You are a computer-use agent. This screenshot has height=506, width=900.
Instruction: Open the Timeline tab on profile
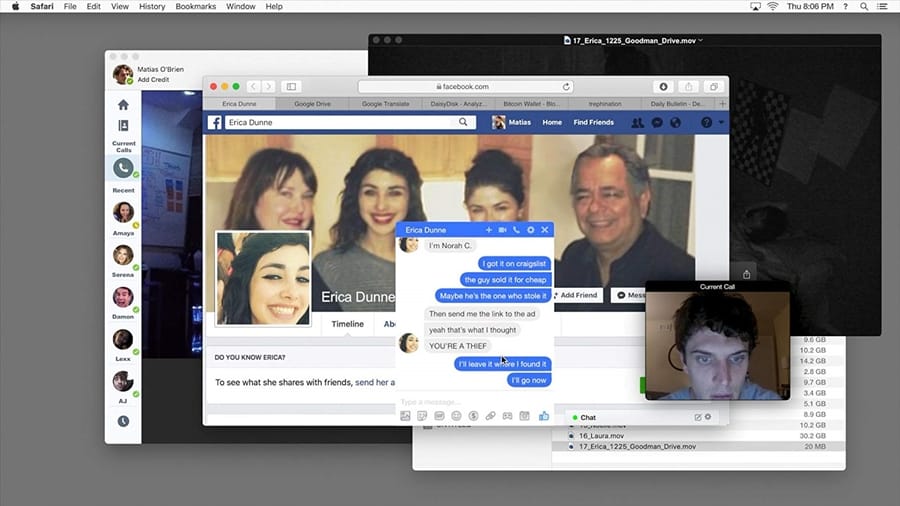point(347,324)
